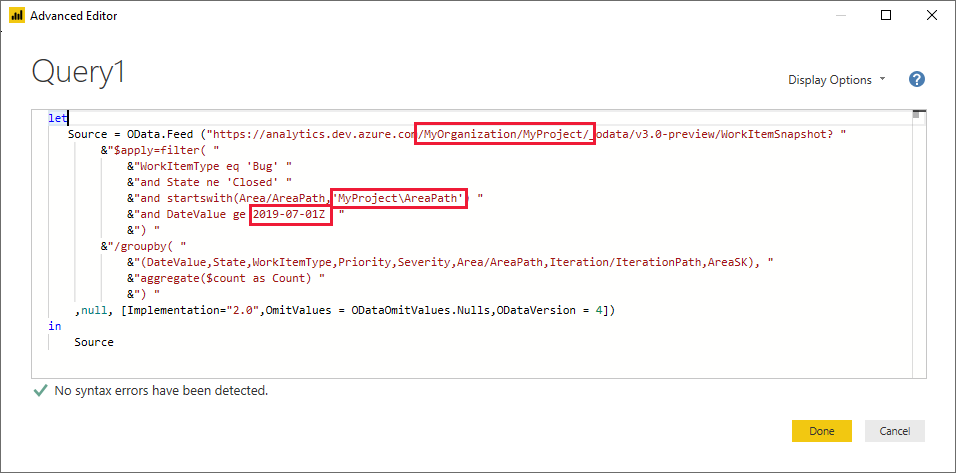Image resolution: width=956 pixels, height=473 pixels.
Task: Maximize the Advanced Editor window
Action: [x=886, y=15]
